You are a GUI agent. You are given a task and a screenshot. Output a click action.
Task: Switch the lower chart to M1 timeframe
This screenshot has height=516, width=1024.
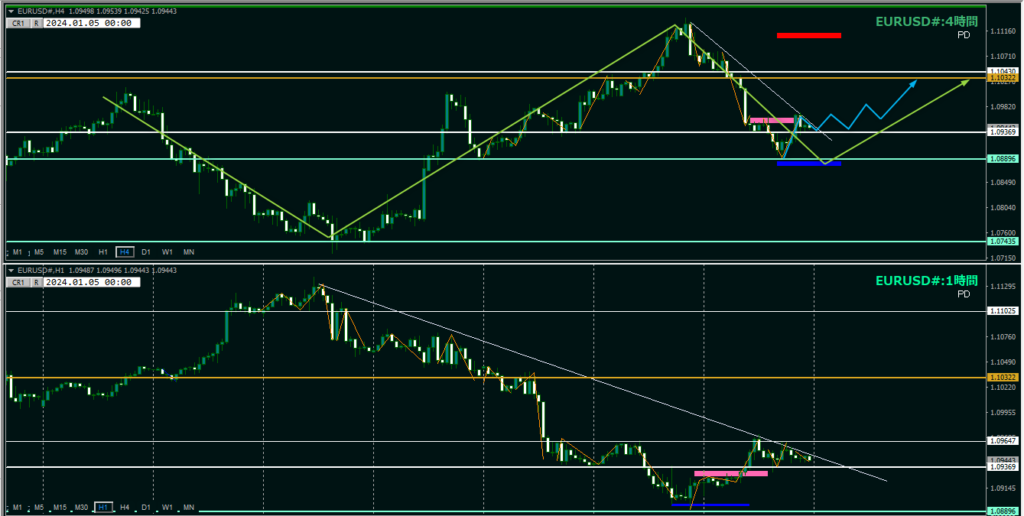(18, 508)
